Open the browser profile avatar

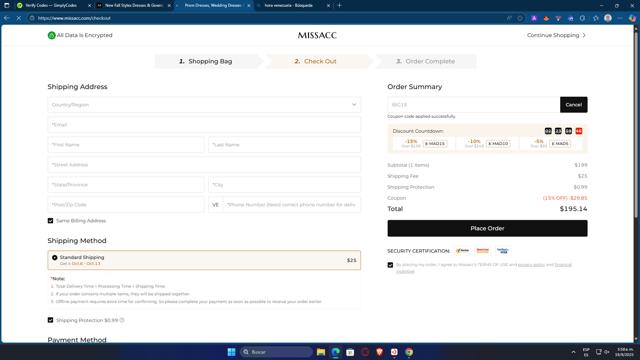coord(608,18)
